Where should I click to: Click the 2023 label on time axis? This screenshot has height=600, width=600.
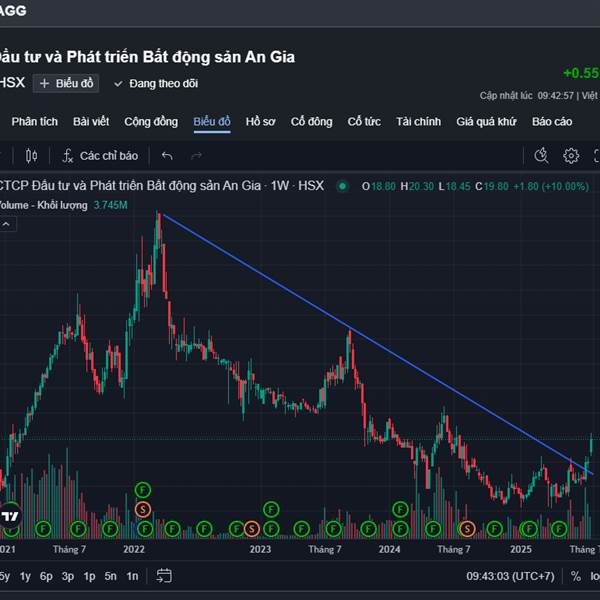(x=260, y=549)
